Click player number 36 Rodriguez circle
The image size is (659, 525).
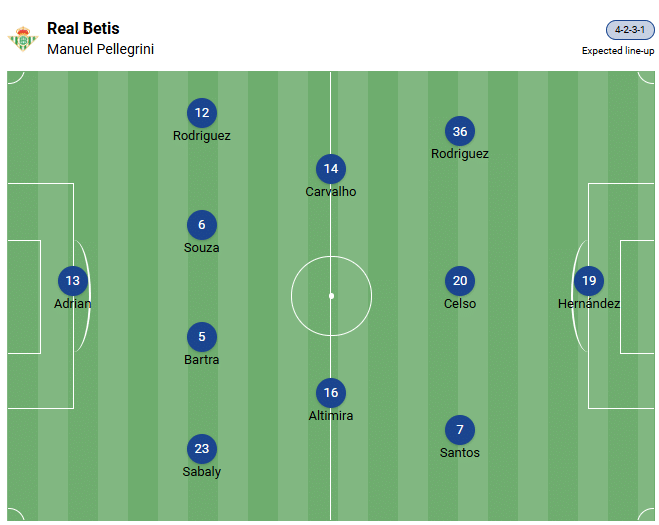(x=460, y=131)
